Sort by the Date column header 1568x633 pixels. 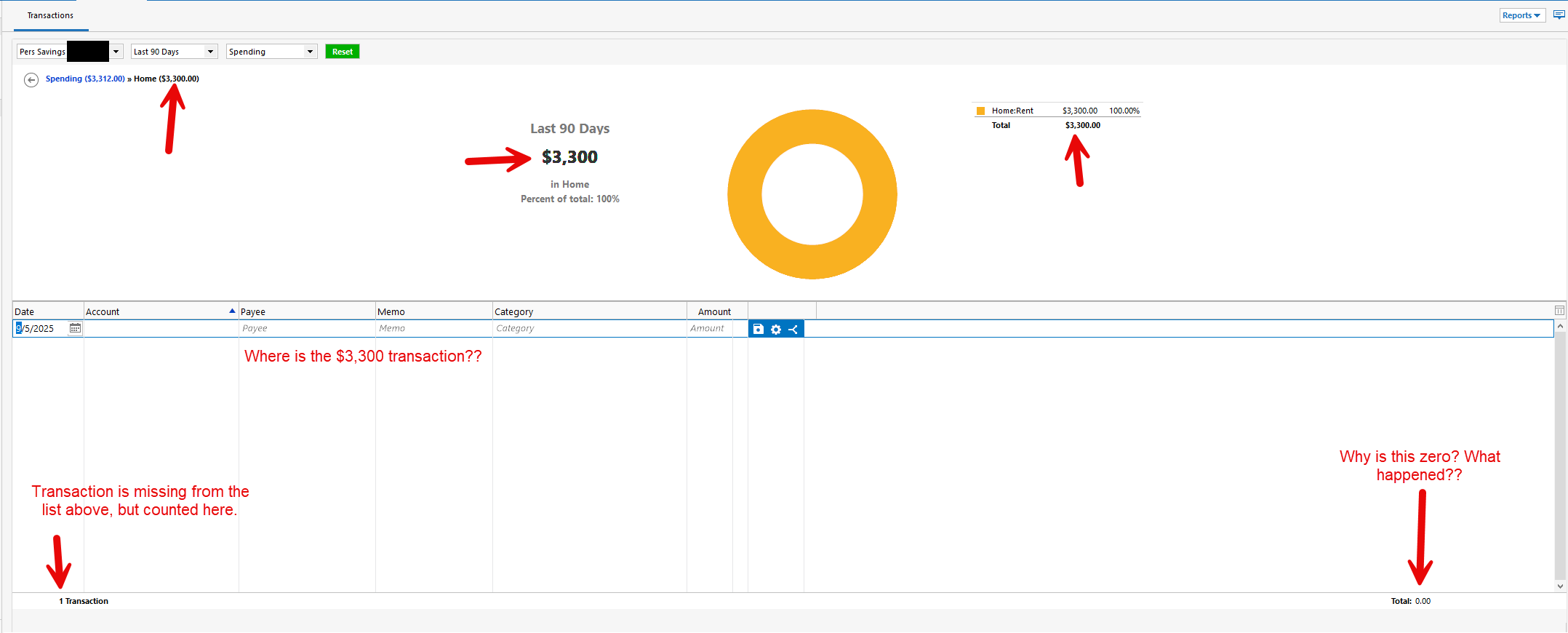(48, 311)
